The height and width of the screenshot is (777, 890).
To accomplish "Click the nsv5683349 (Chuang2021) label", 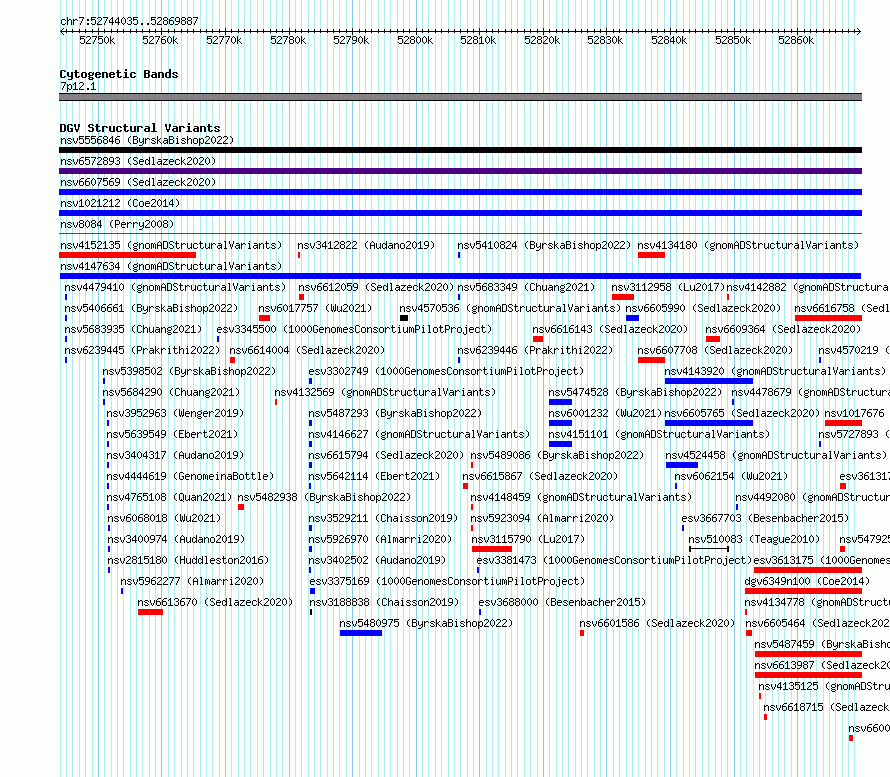I will pyautogui.click(x=526, y=287).
